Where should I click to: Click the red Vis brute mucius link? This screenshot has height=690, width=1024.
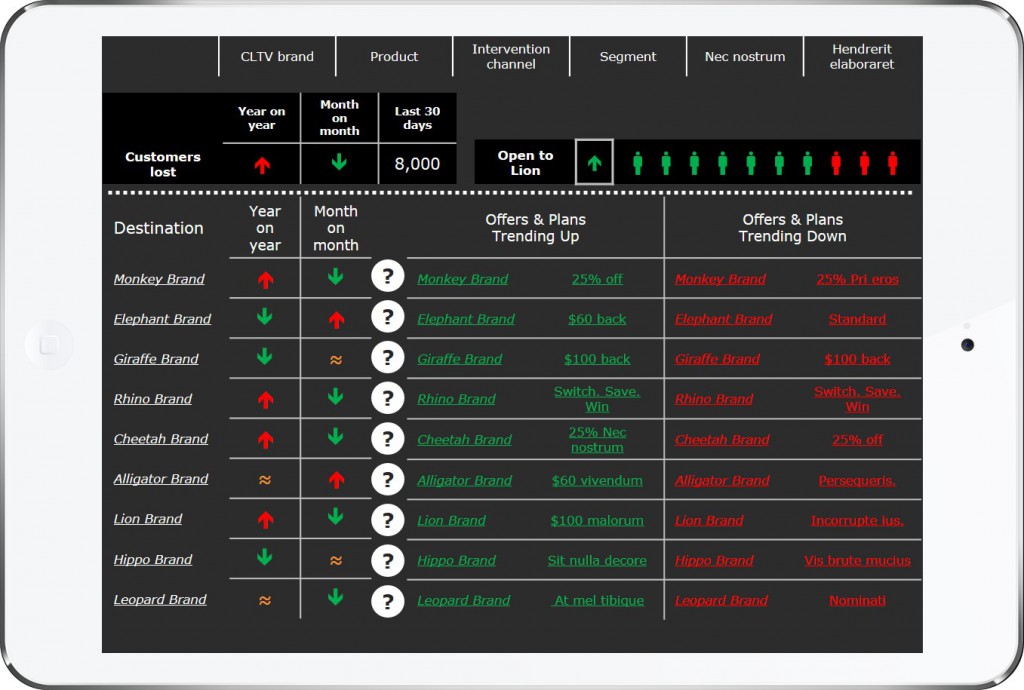click(857, 560)
